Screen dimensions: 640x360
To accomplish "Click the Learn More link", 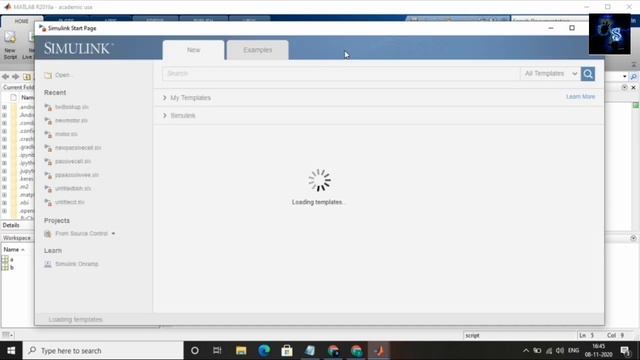I will tap(580, 97).
